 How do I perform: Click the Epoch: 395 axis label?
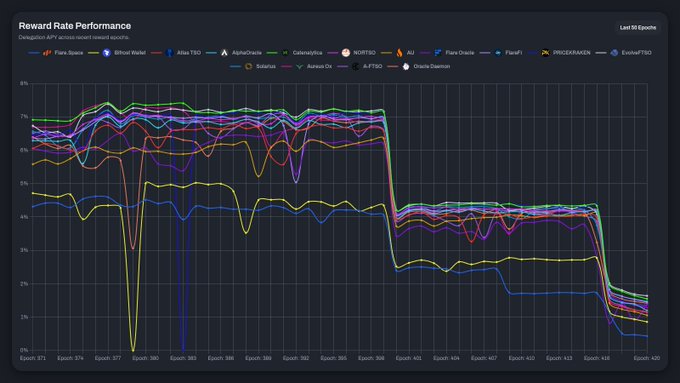[x=333, y=358]
